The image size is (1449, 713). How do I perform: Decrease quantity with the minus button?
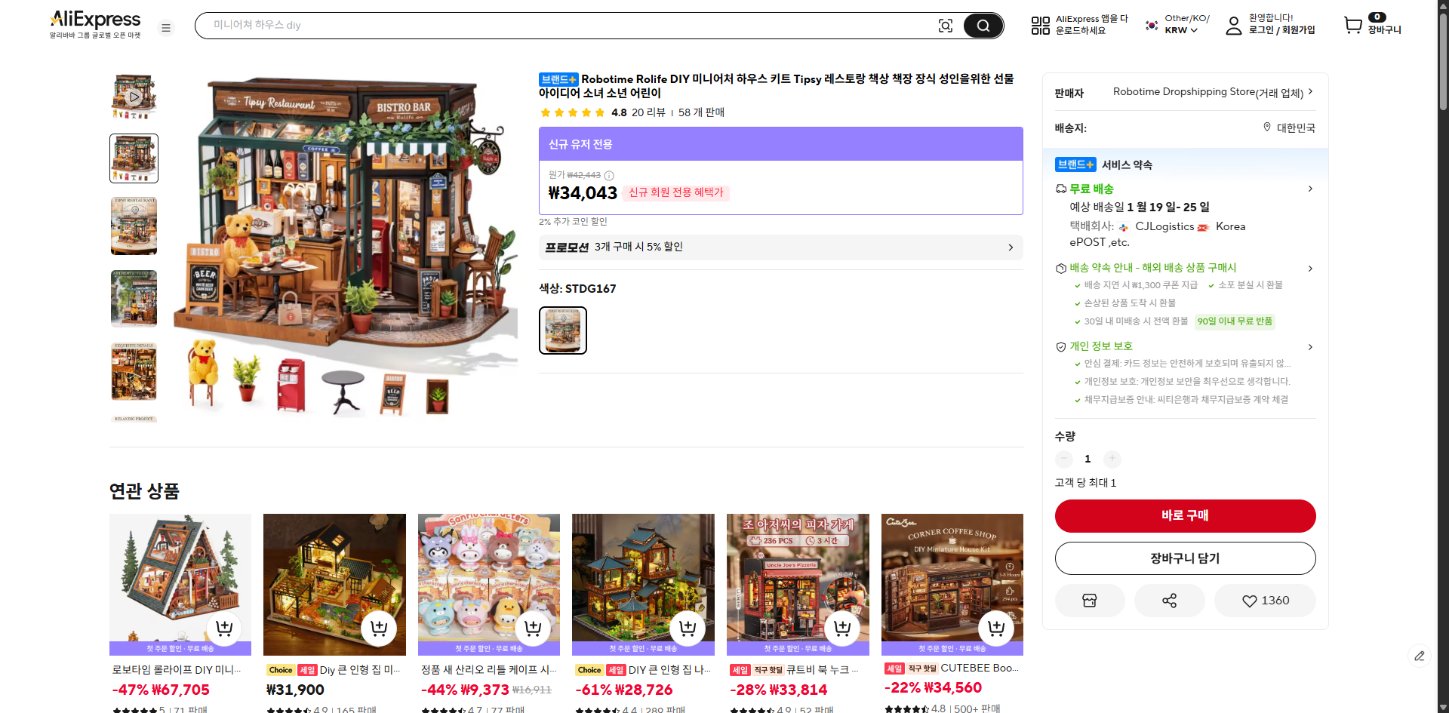click(x=1063, y=459)
